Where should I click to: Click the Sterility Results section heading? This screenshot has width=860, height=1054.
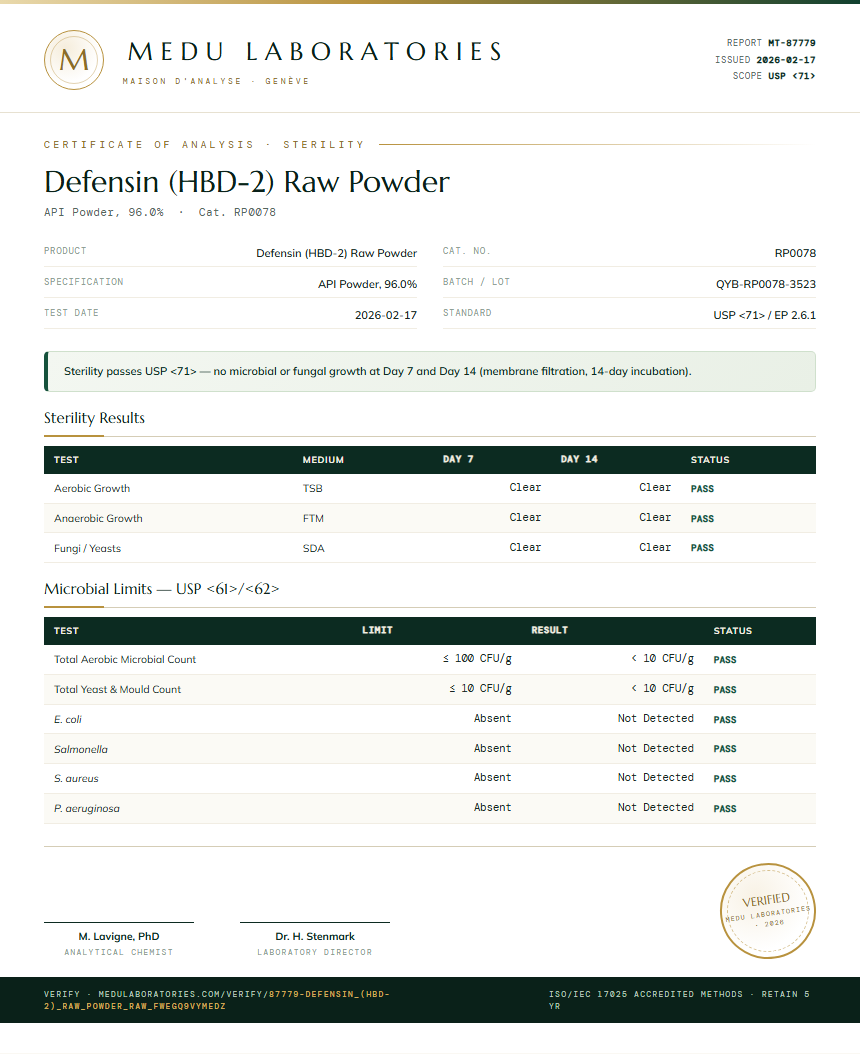coord(94,417)
